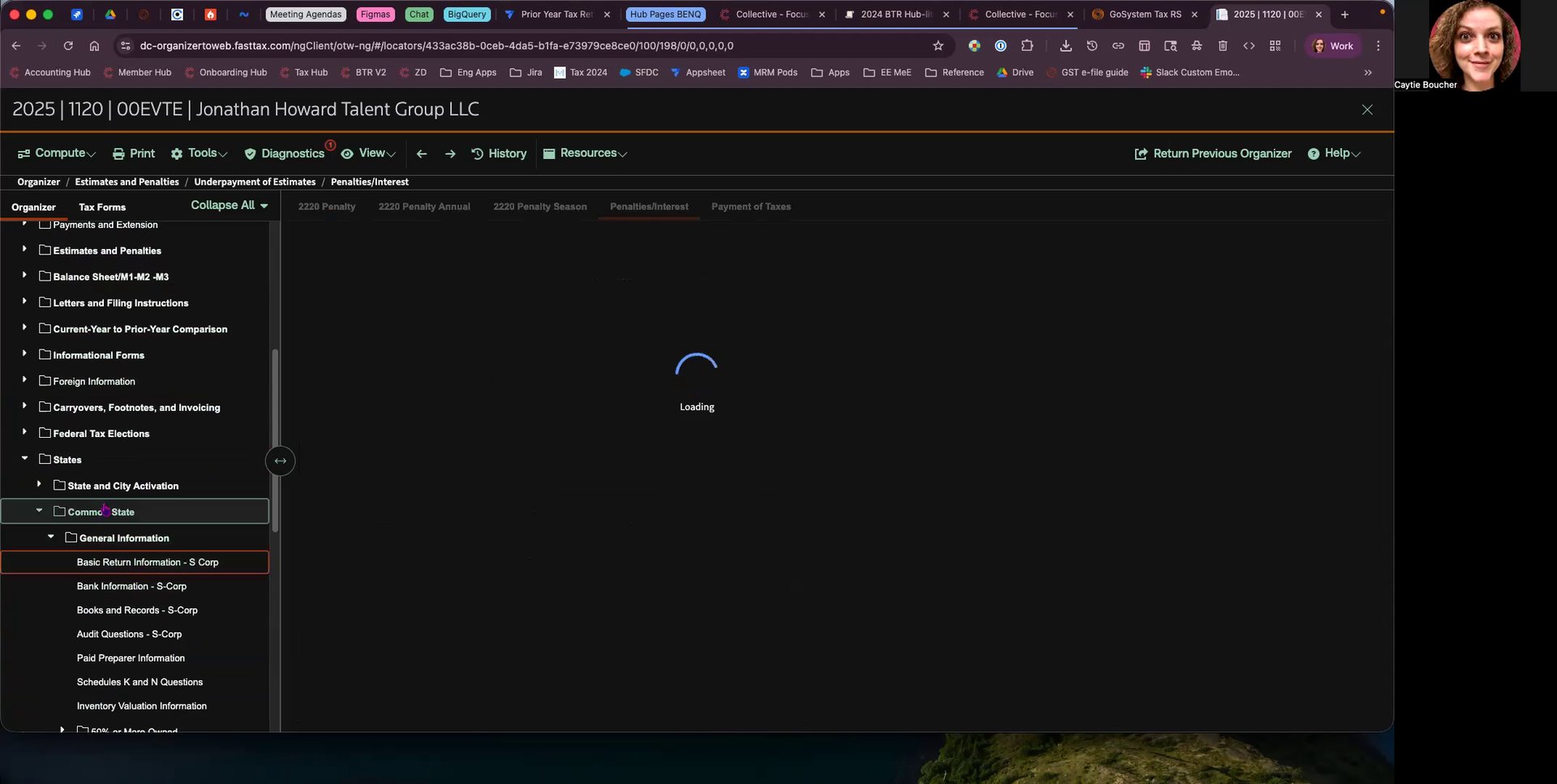Screen dimensions: 1557x784
Task: Open the Jira bookmark folder
Action: pyautogui.click(x=525, y=73)
